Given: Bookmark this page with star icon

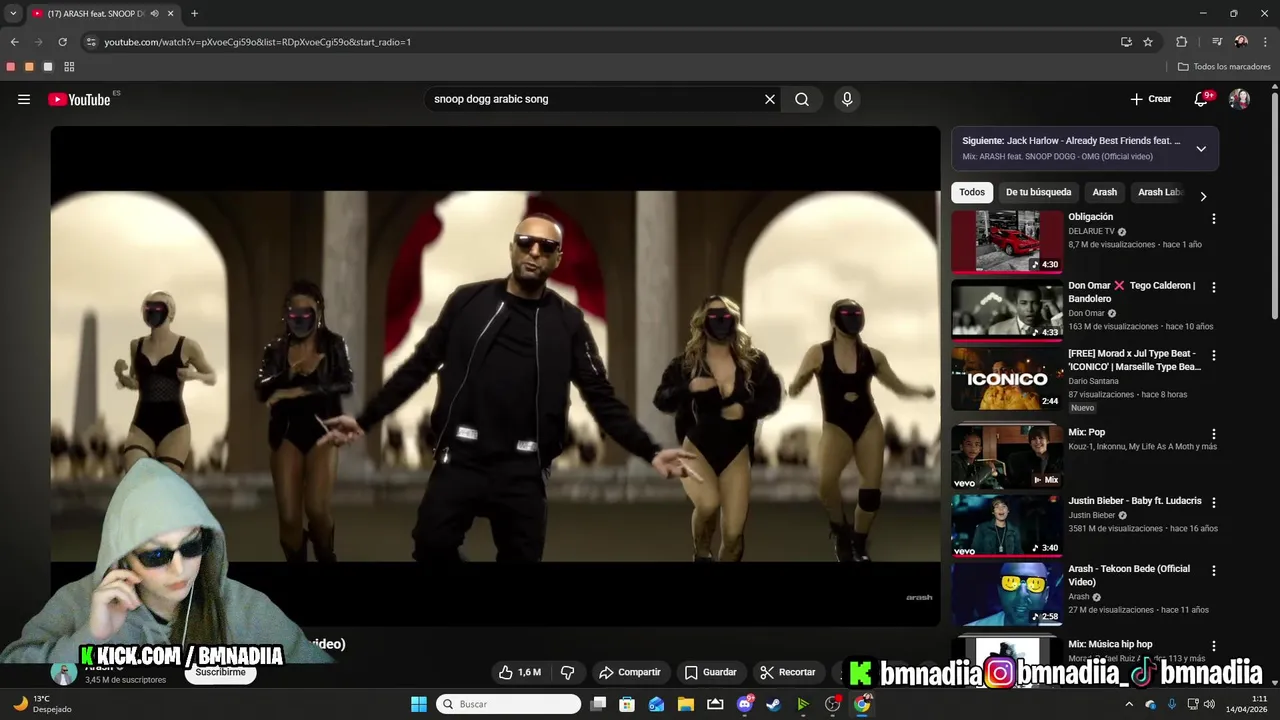Looking at the screenshot, I should [x=1148, y=42].
